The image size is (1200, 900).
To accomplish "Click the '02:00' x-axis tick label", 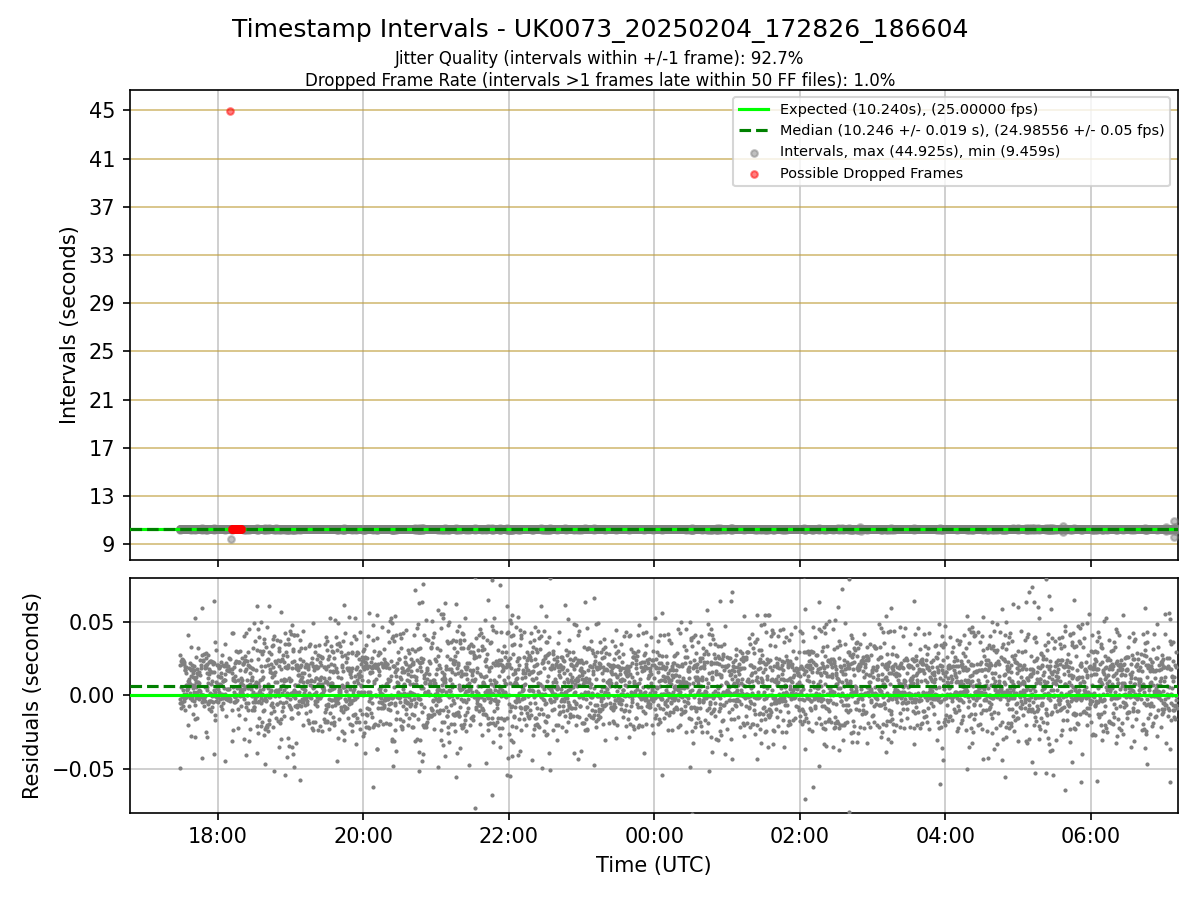I will coord(799,836).
